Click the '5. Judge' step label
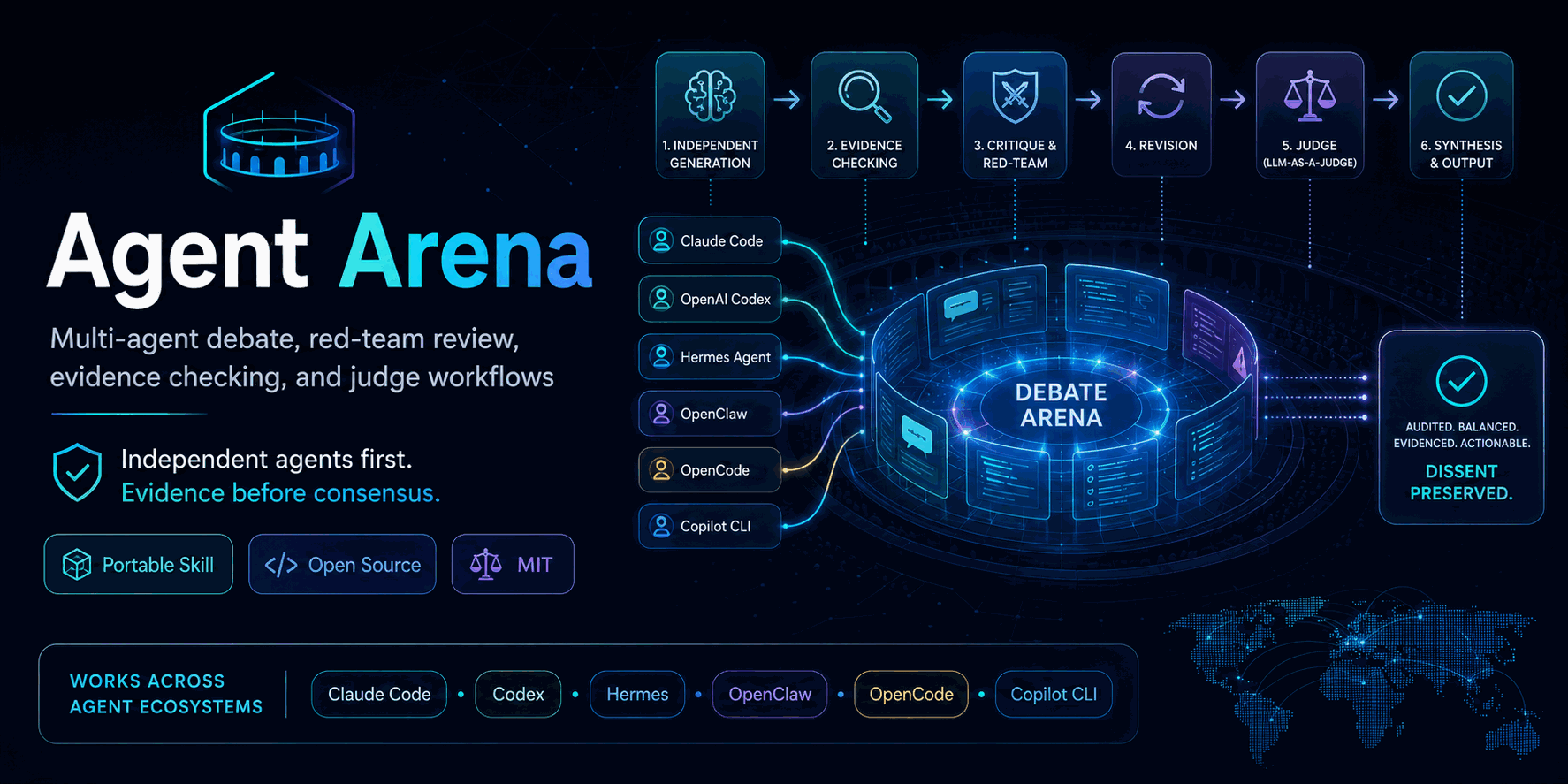The height and width of the screenshot is (784, 1568). pyautogui.click(x=1309, y=145)
